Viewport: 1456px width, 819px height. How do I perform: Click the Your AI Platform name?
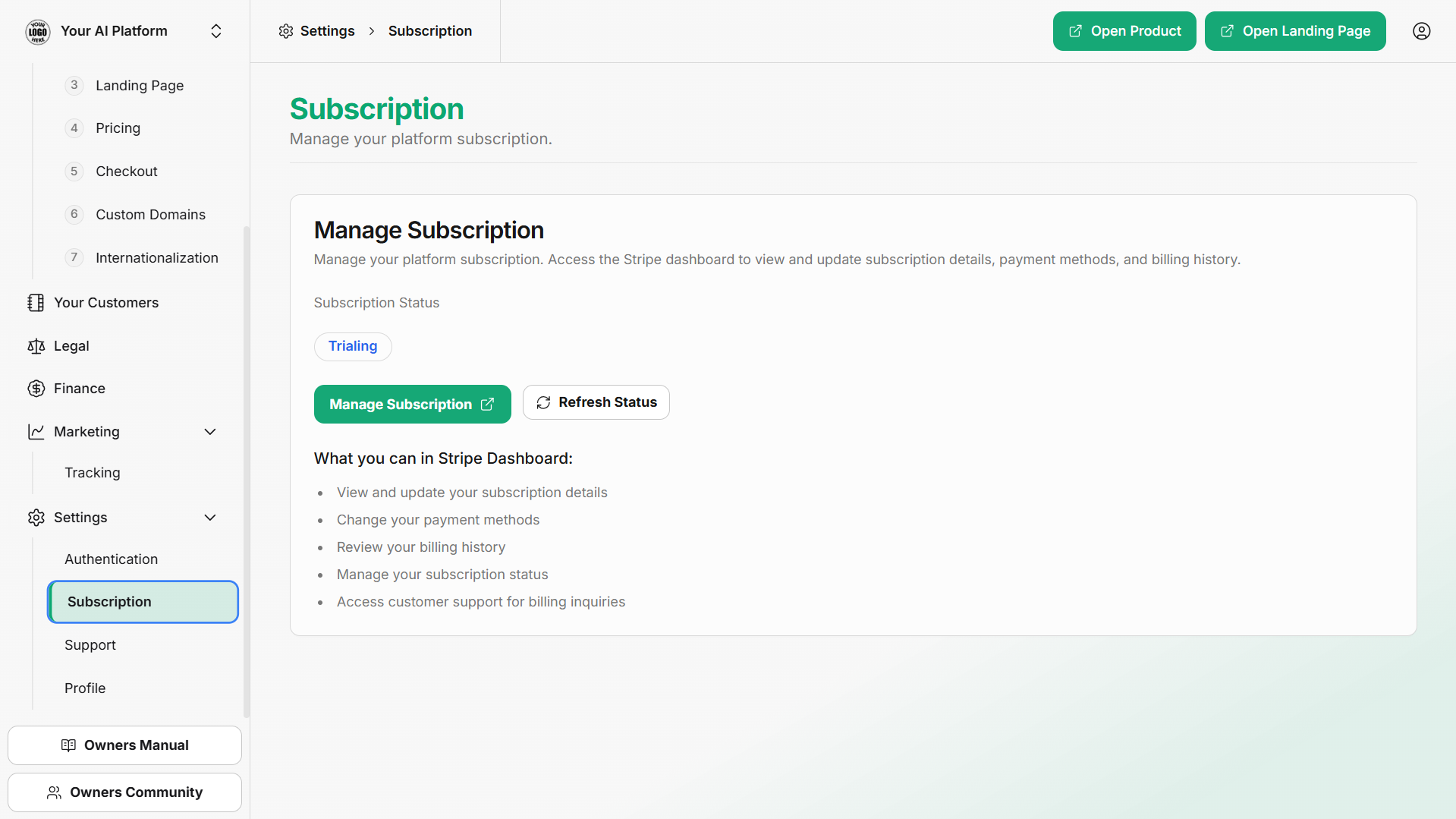114,31
